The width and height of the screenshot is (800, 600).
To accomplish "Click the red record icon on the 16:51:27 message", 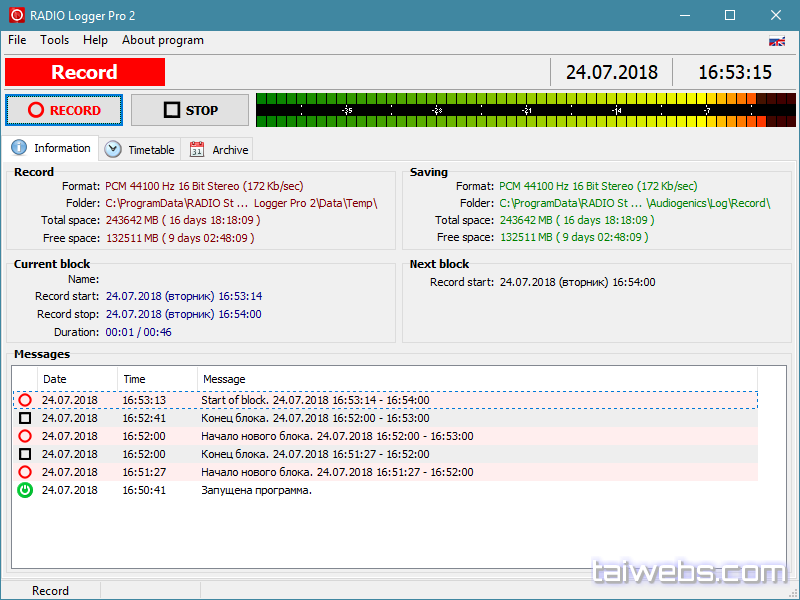I will pyautogui.click(x=25, y=472).
